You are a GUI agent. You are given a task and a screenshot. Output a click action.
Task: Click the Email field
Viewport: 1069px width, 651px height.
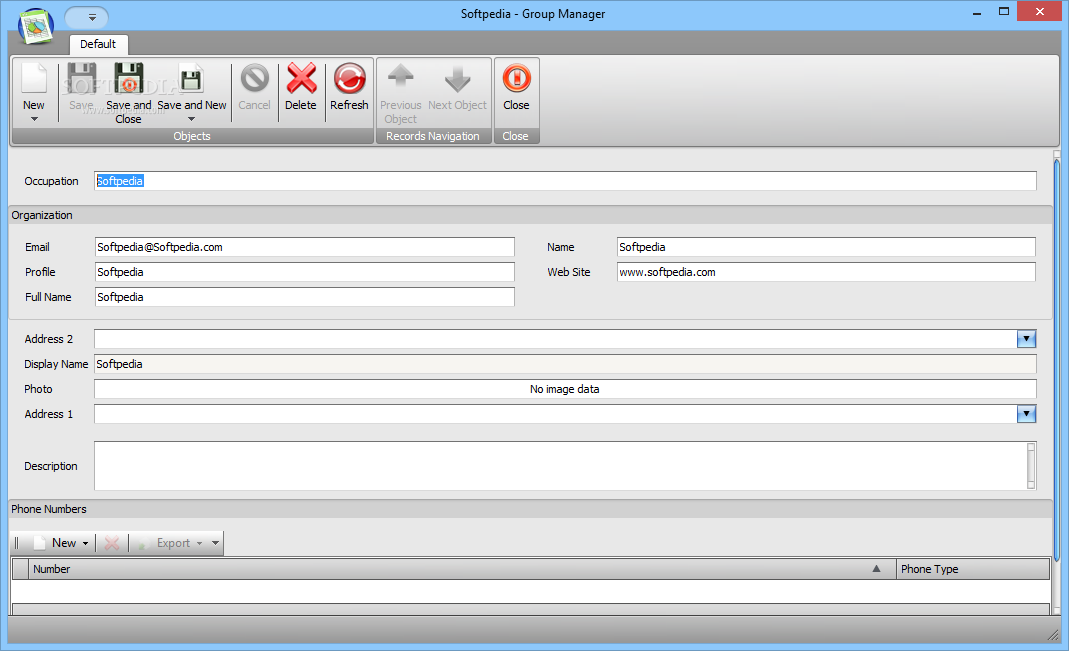point(305,247)
